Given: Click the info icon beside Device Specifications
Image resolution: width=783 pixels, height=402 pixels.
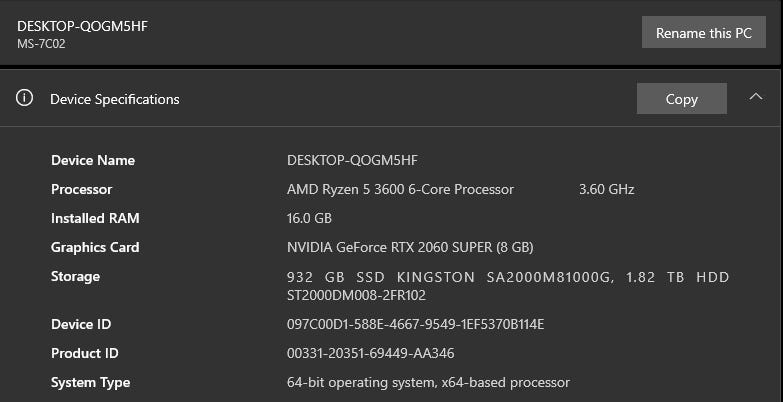Looking at the screenshot, I should 25,98.
